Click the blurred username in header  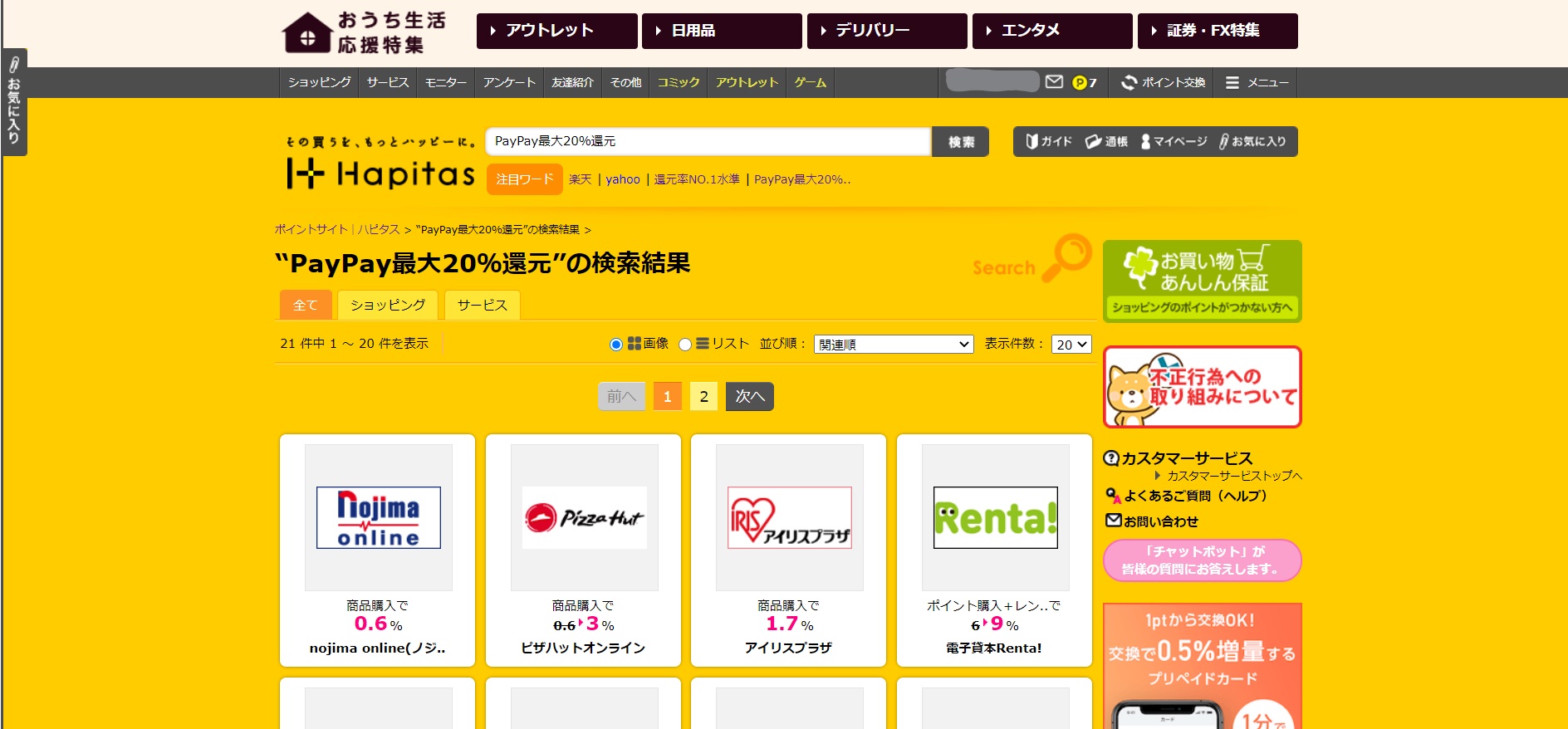992,81
